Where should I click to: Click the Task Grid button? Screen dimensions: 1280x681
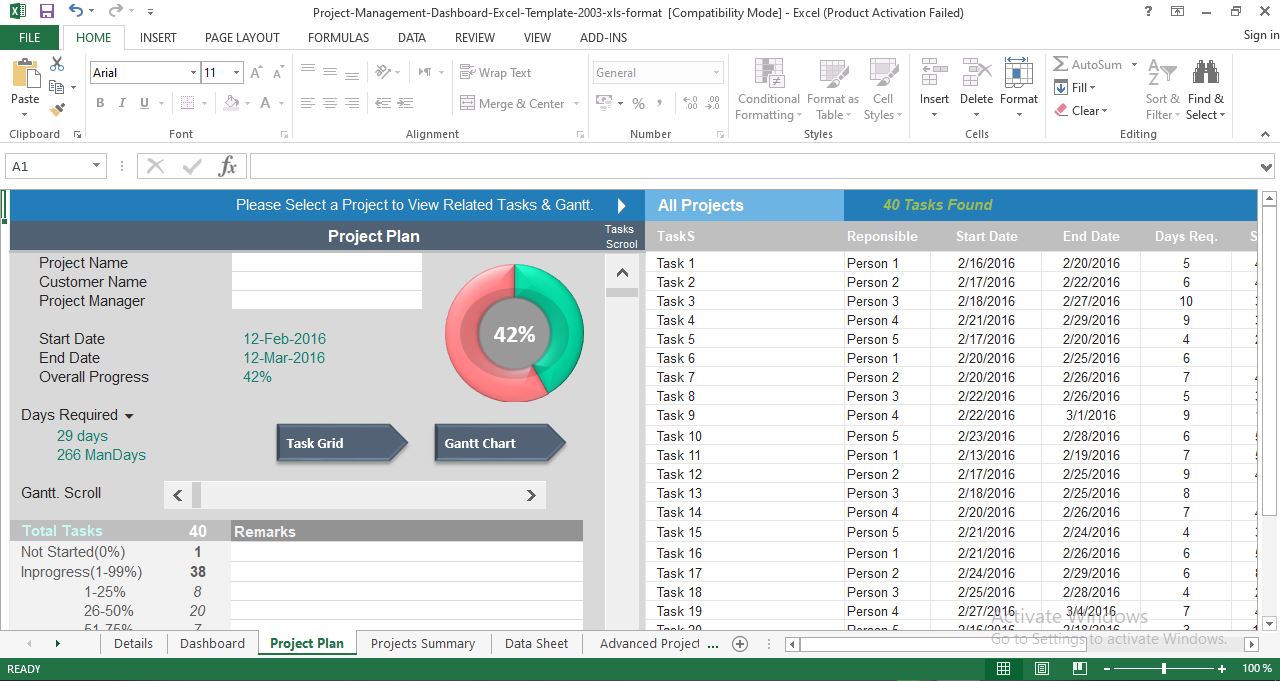coord(340,442)
